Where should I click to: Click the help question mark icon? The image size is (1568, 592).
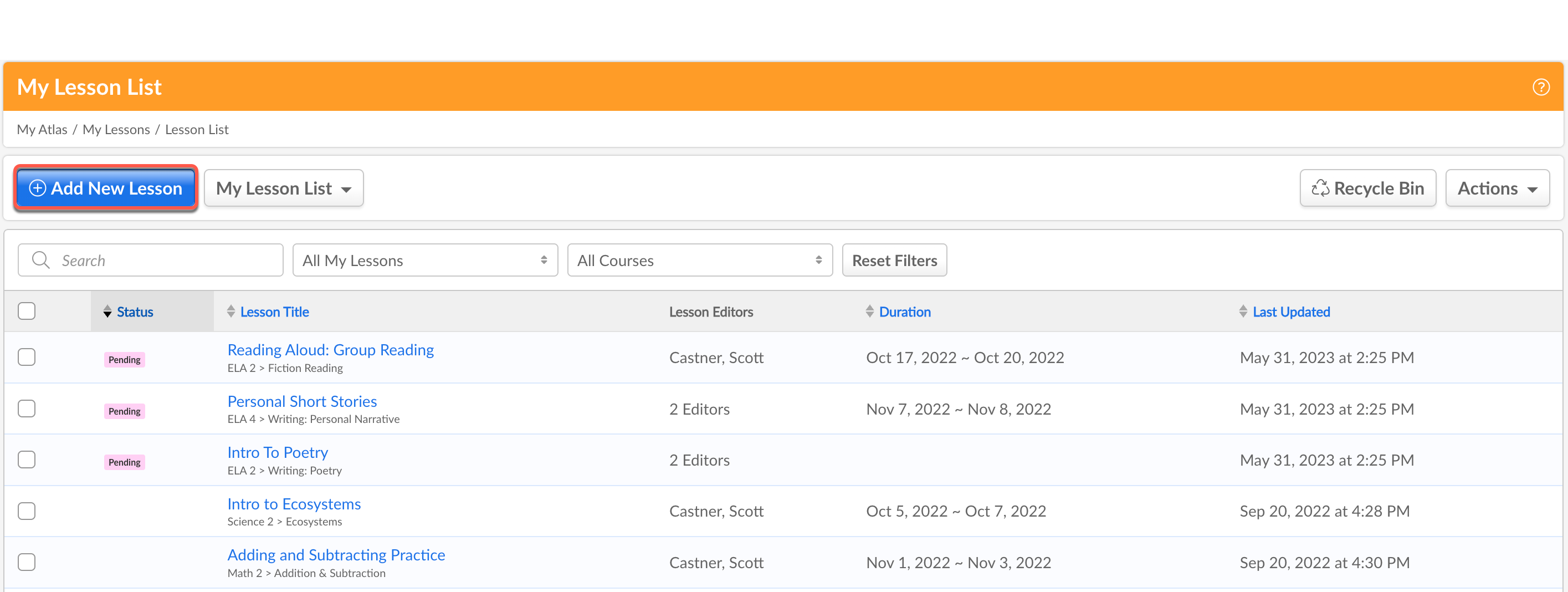coord(1541,87)
